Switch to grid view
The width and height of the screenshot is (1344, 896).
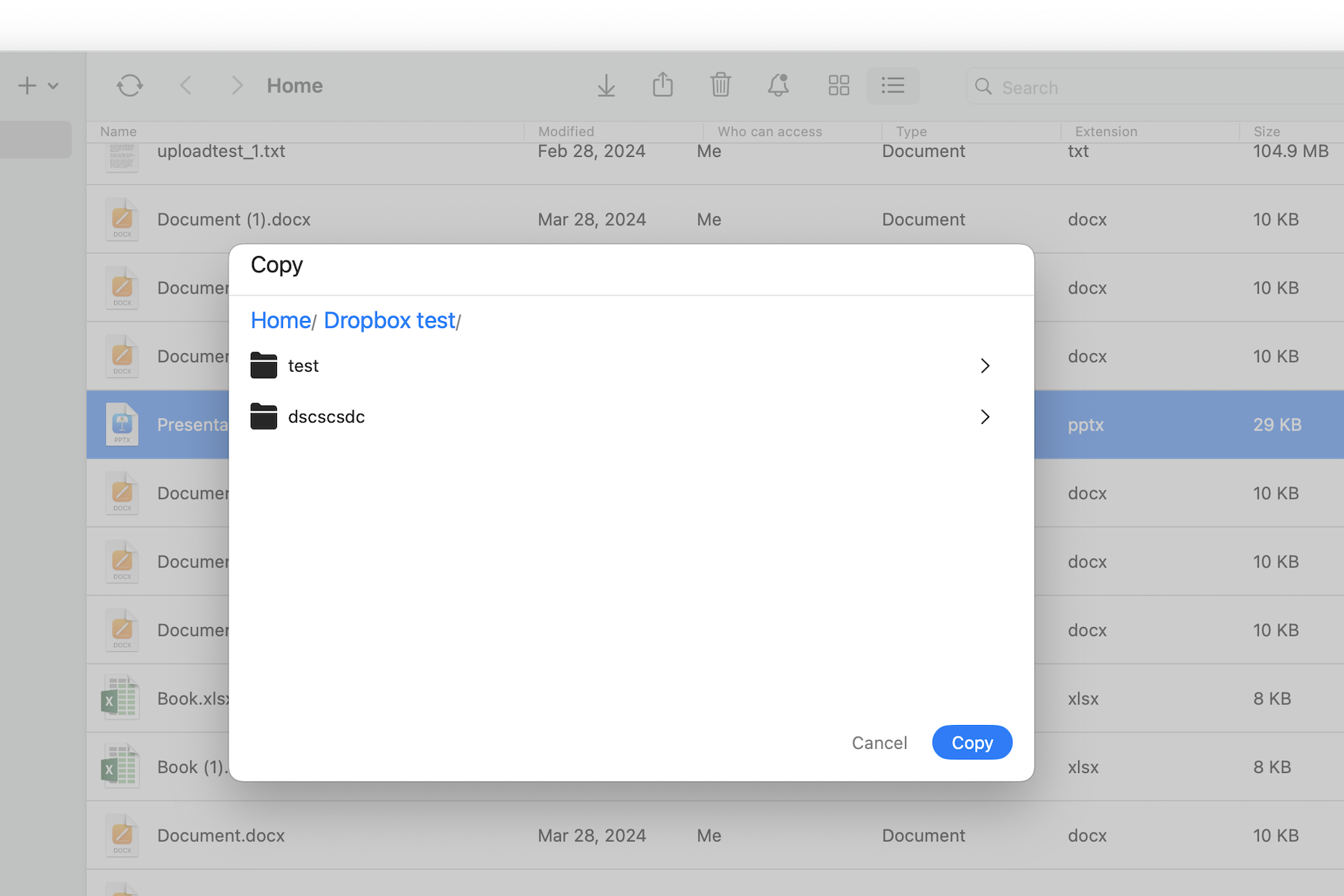[x=839, y=86]
